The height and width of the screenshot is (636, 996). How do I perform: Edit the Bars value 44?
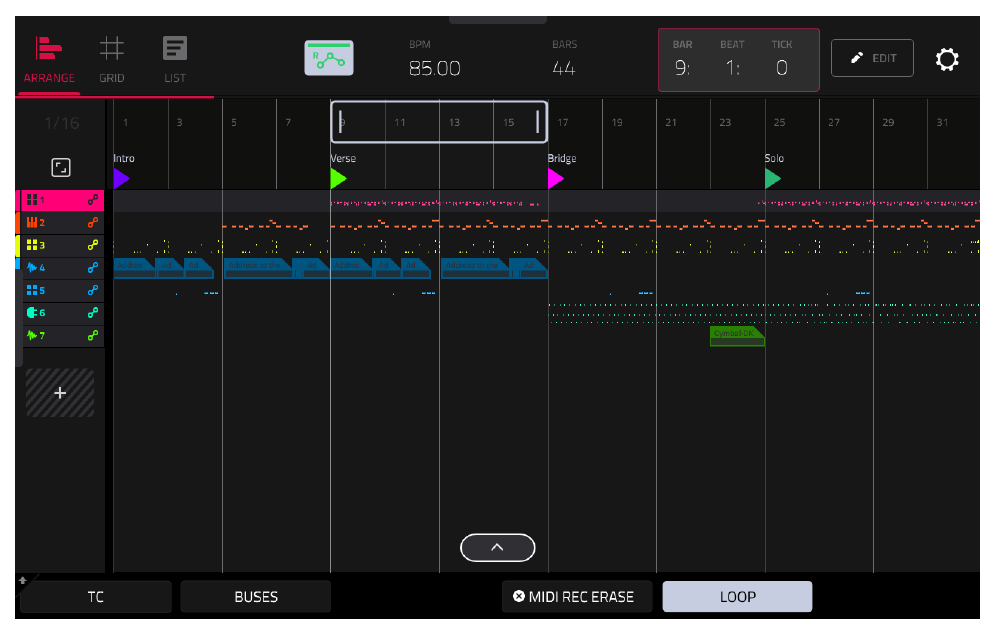point(563,68)
